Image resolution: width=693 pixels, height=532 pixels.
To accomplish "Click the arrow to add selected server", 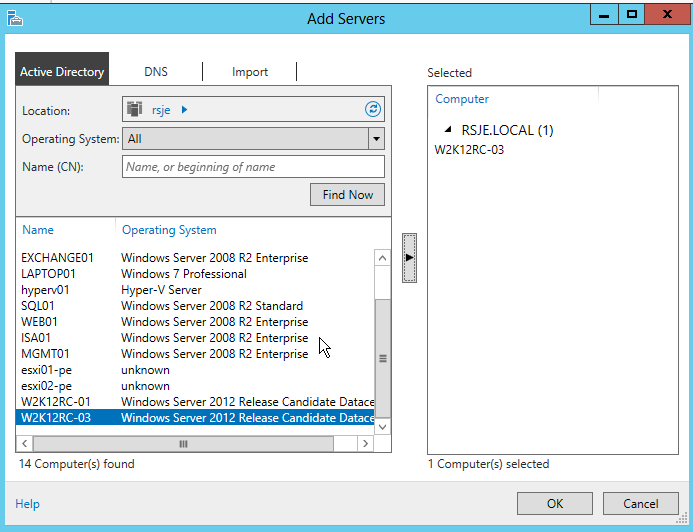I will (409, 258).
